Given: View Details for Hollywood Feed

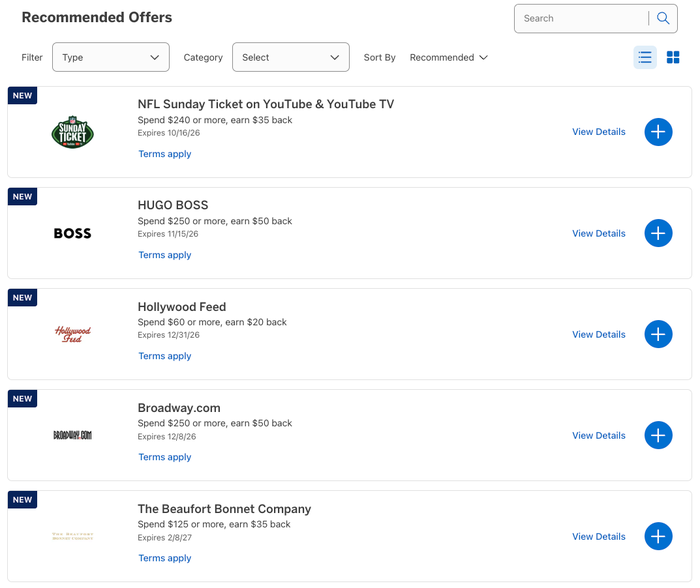Looking at the screenshot, I should [x=599, y=334].
